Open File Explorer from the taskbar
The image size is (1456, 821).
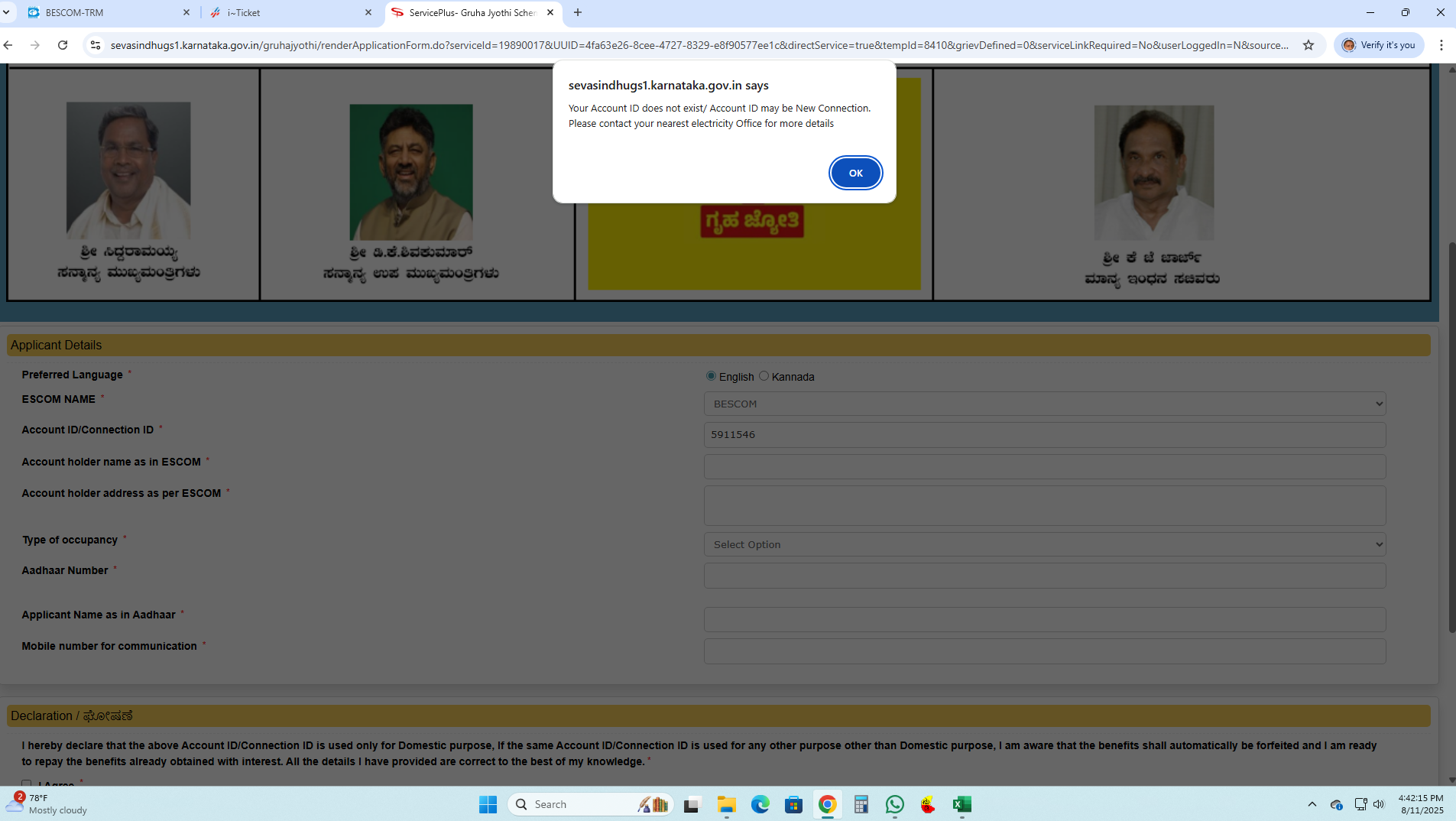(726, 804)
